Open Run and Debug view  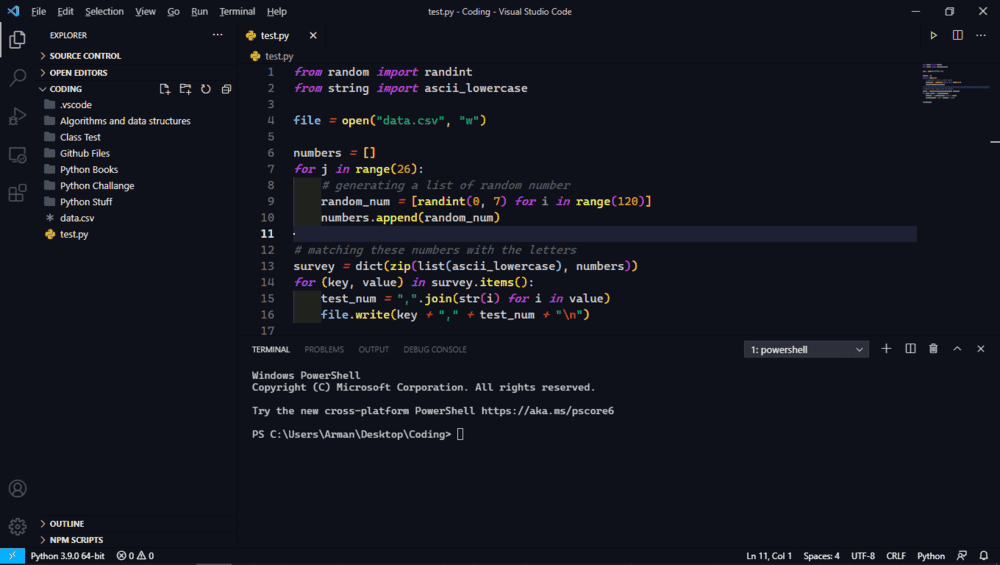point(17,116)
